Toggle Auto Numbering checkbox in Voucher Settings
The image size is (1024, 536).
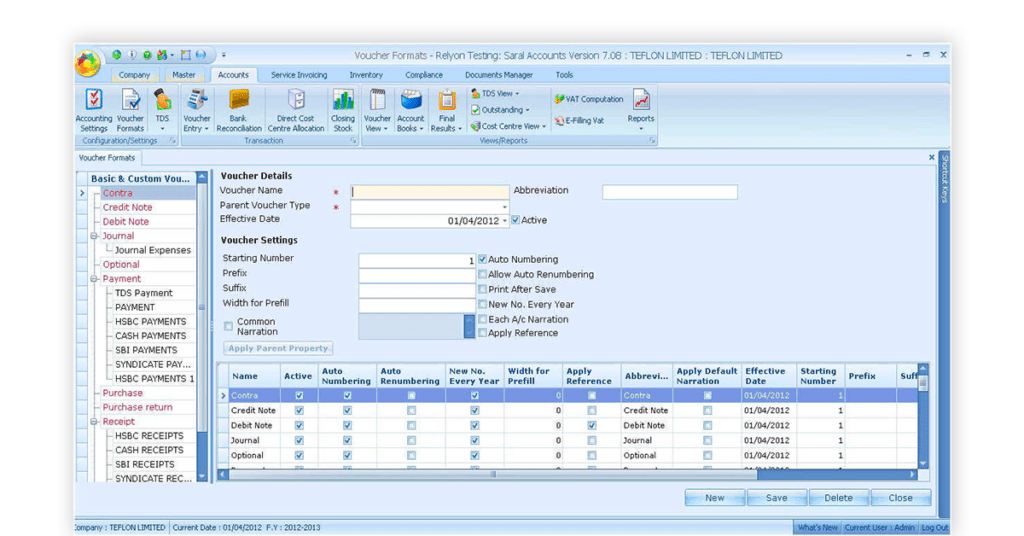483,259
